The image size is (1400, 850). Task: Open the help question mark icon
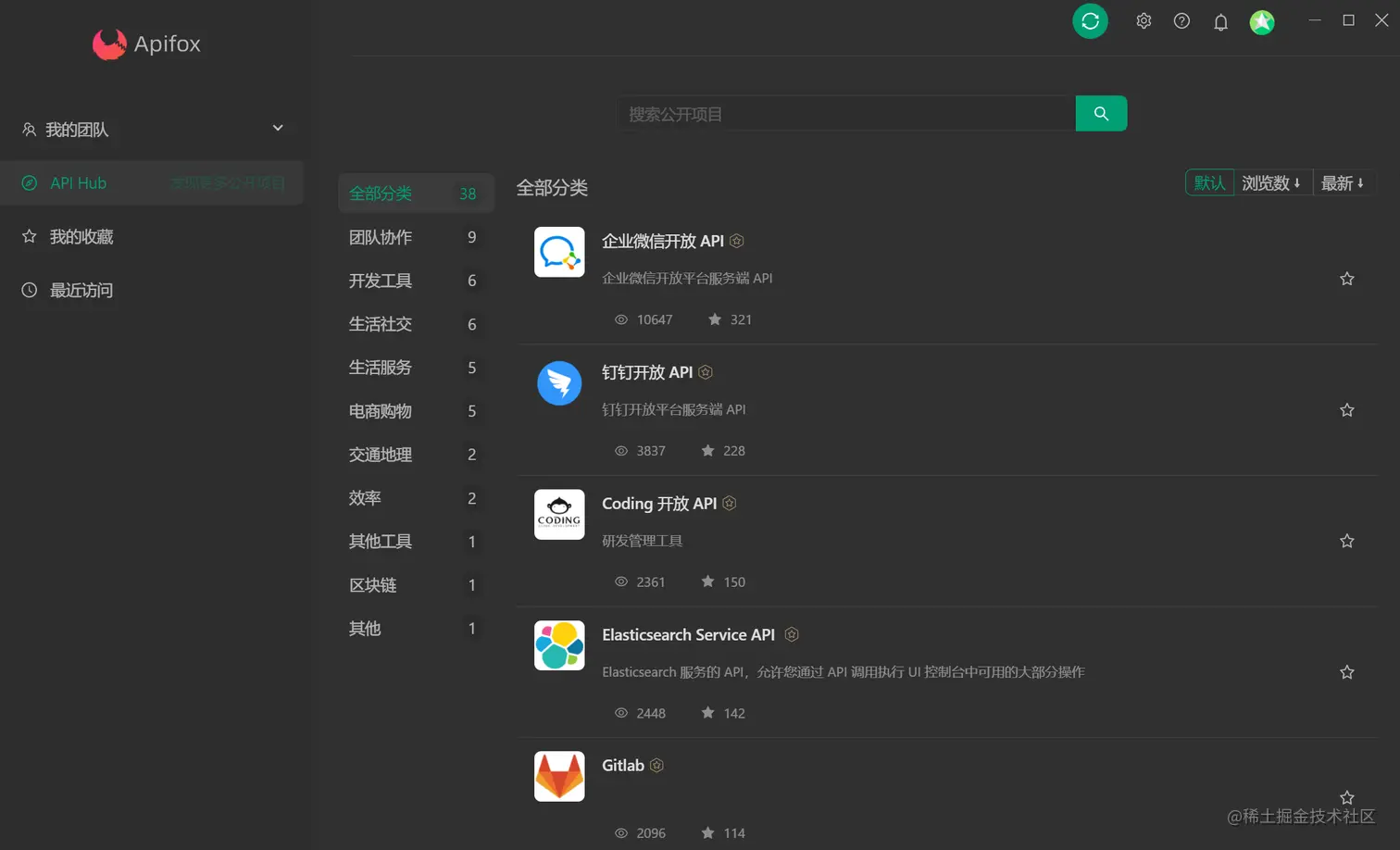click(1181, 20)
